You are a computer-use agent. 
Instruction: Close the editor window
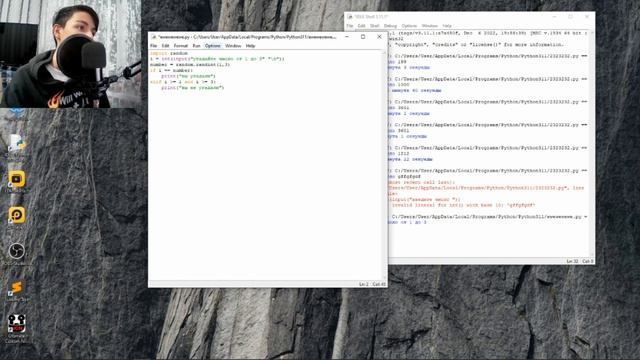pos(379,37)
